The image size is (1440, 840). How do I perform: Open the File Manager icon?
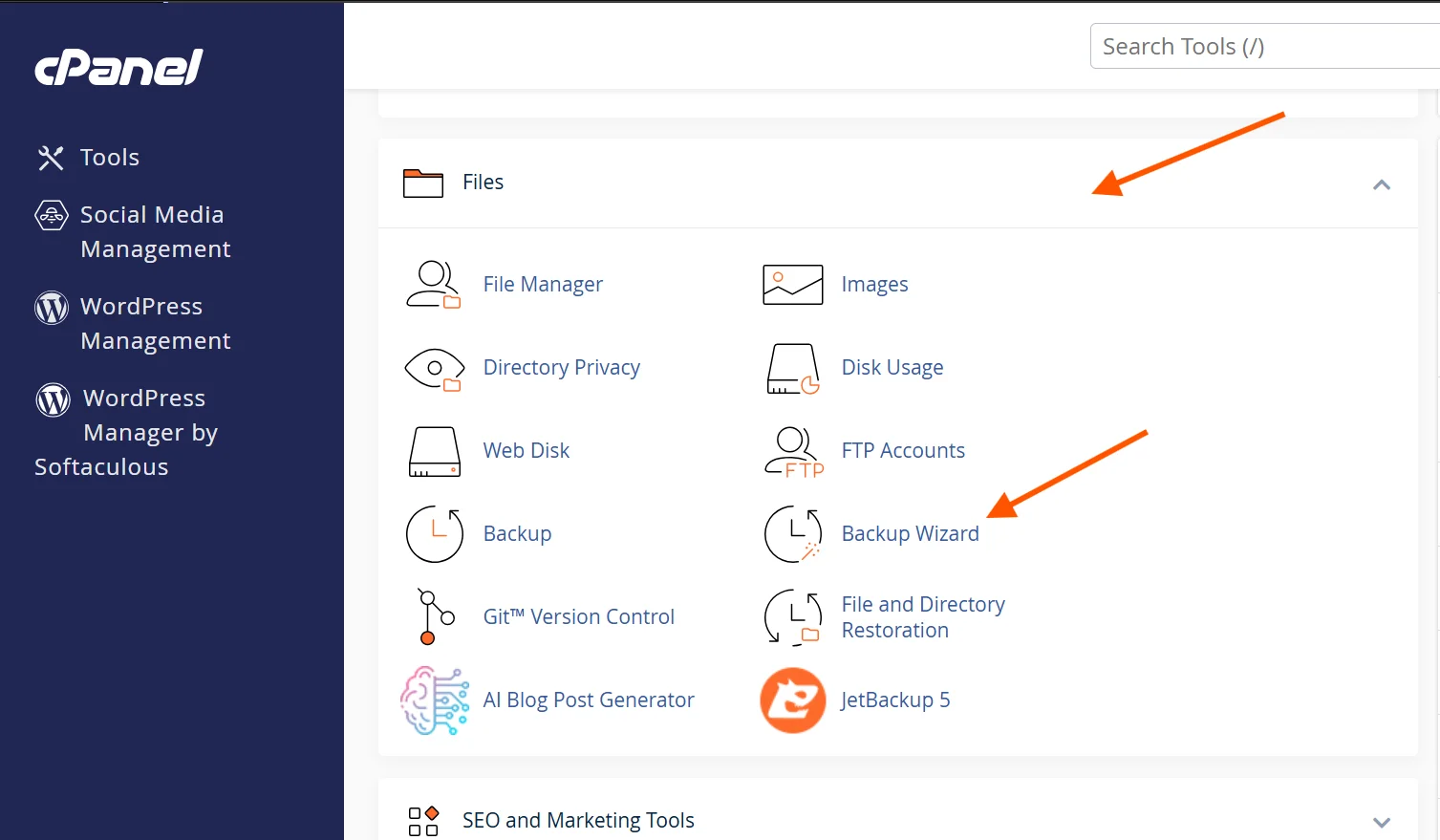coord(434,284)
